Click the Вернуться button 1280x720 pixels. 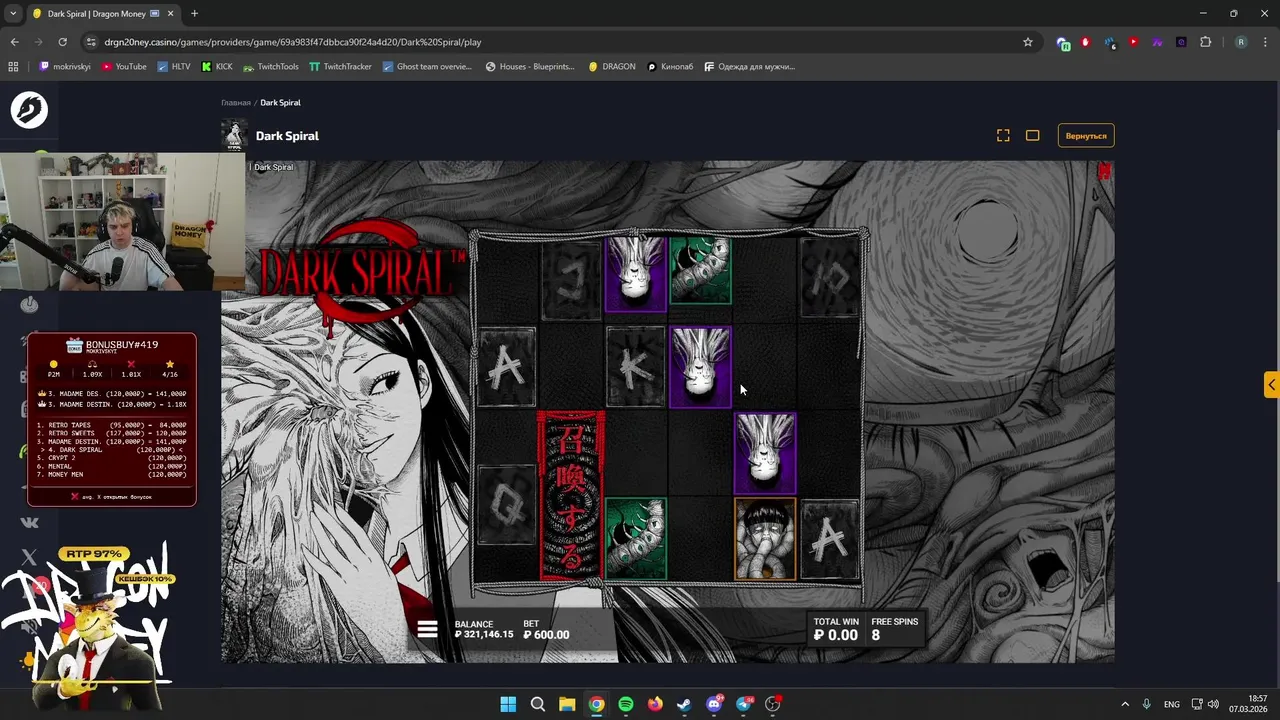(x=1086, y=136)
